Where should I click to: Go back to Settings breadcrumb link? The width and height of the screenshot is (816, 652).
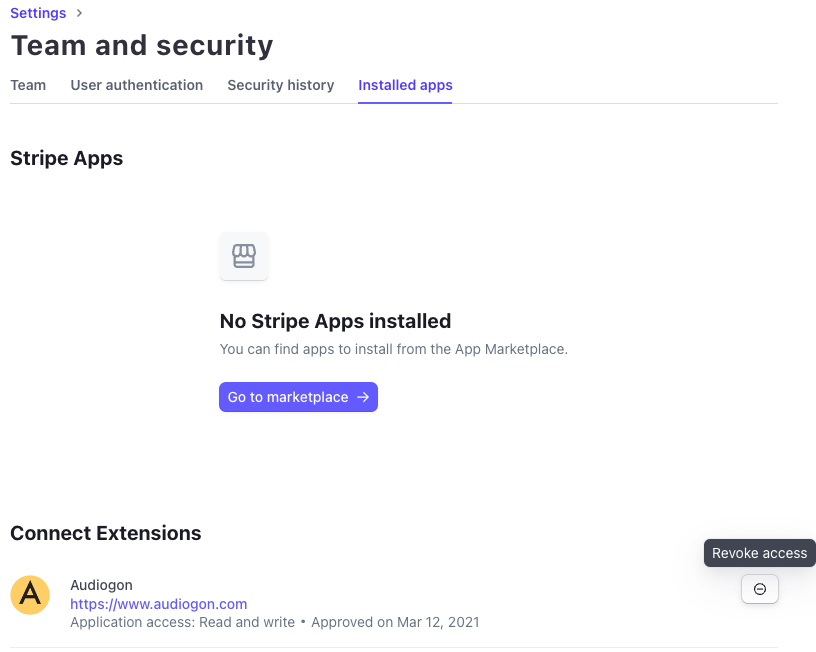coord(38,13)
